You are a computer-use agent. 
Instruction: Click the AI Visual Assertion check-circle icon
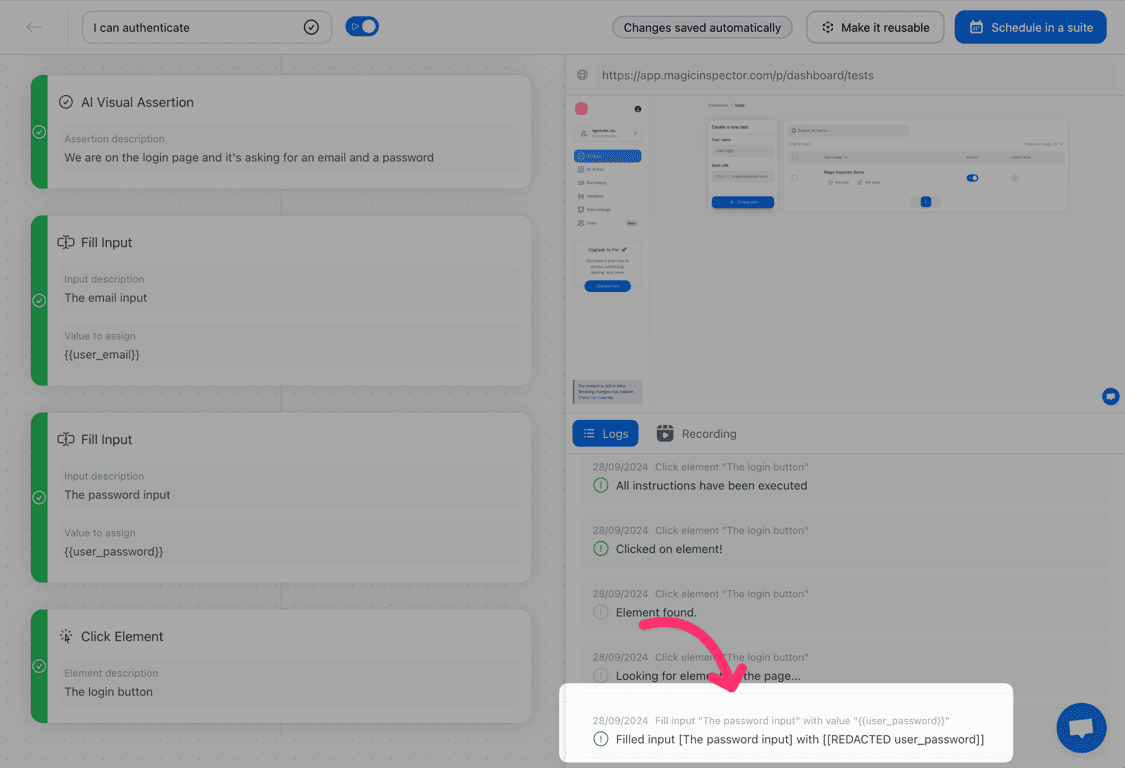66,102
